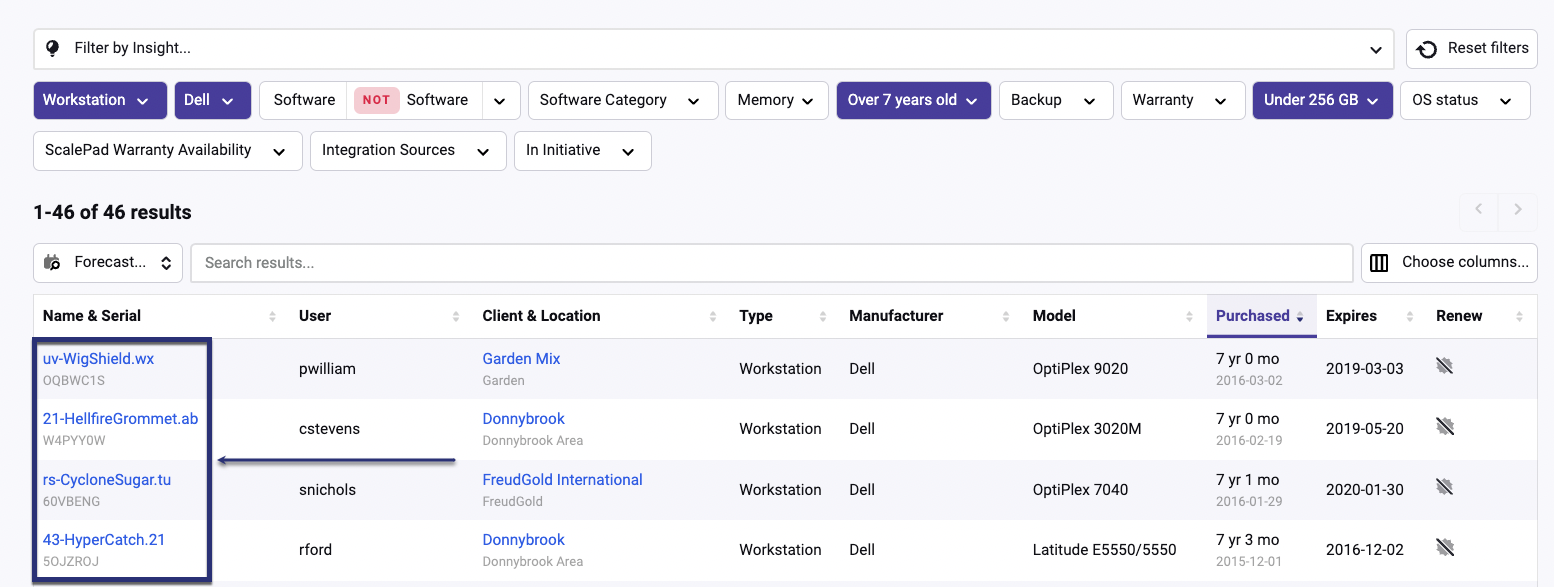Click the lightbulb insight icon
Viewport: 1554px width, 587px height.
coord(53,48)
